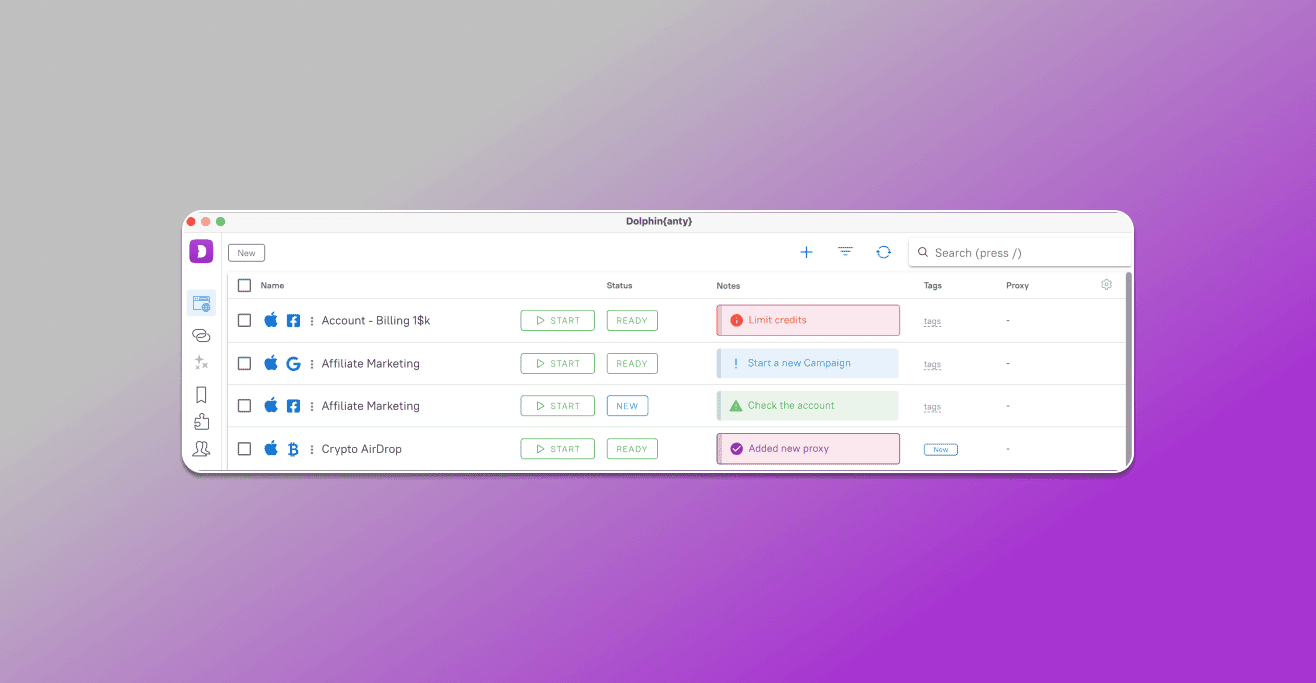
Task: Click the Crypto AirDrop profile name
Action: pos(361,449)
